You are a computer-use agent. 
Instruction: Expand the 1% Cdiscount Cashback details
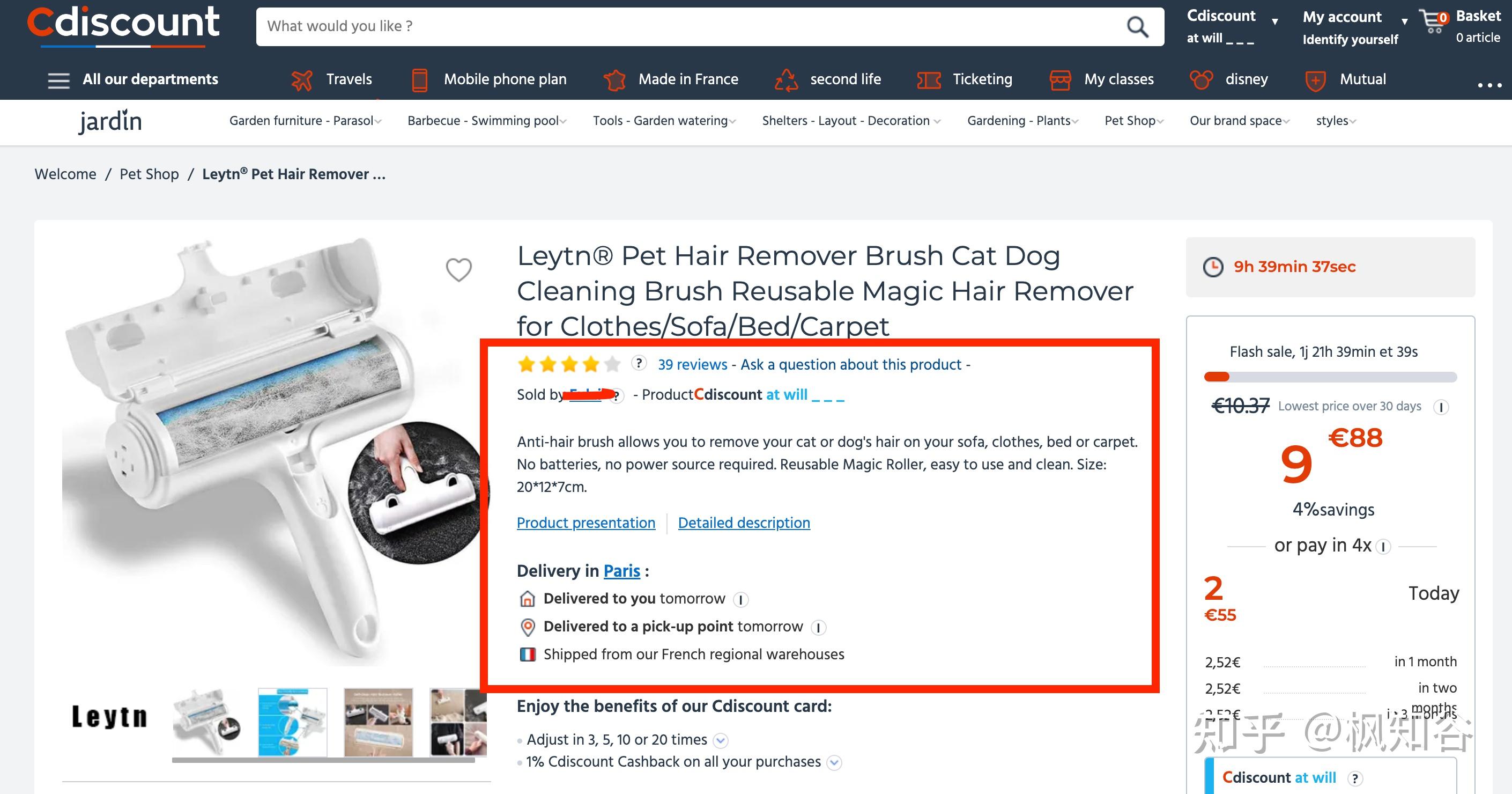pos(834,763)
